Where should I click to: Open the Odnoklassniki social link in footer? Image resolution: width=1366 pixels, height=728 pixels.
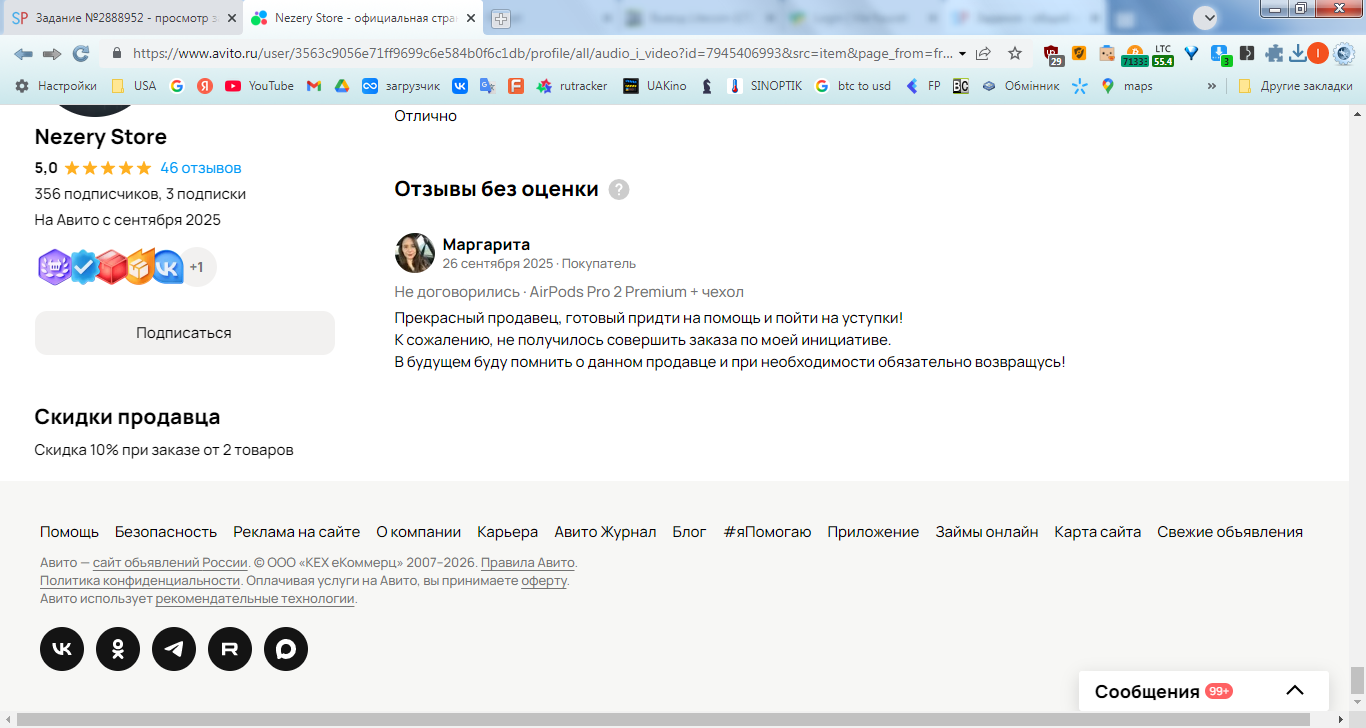point(118,649)
